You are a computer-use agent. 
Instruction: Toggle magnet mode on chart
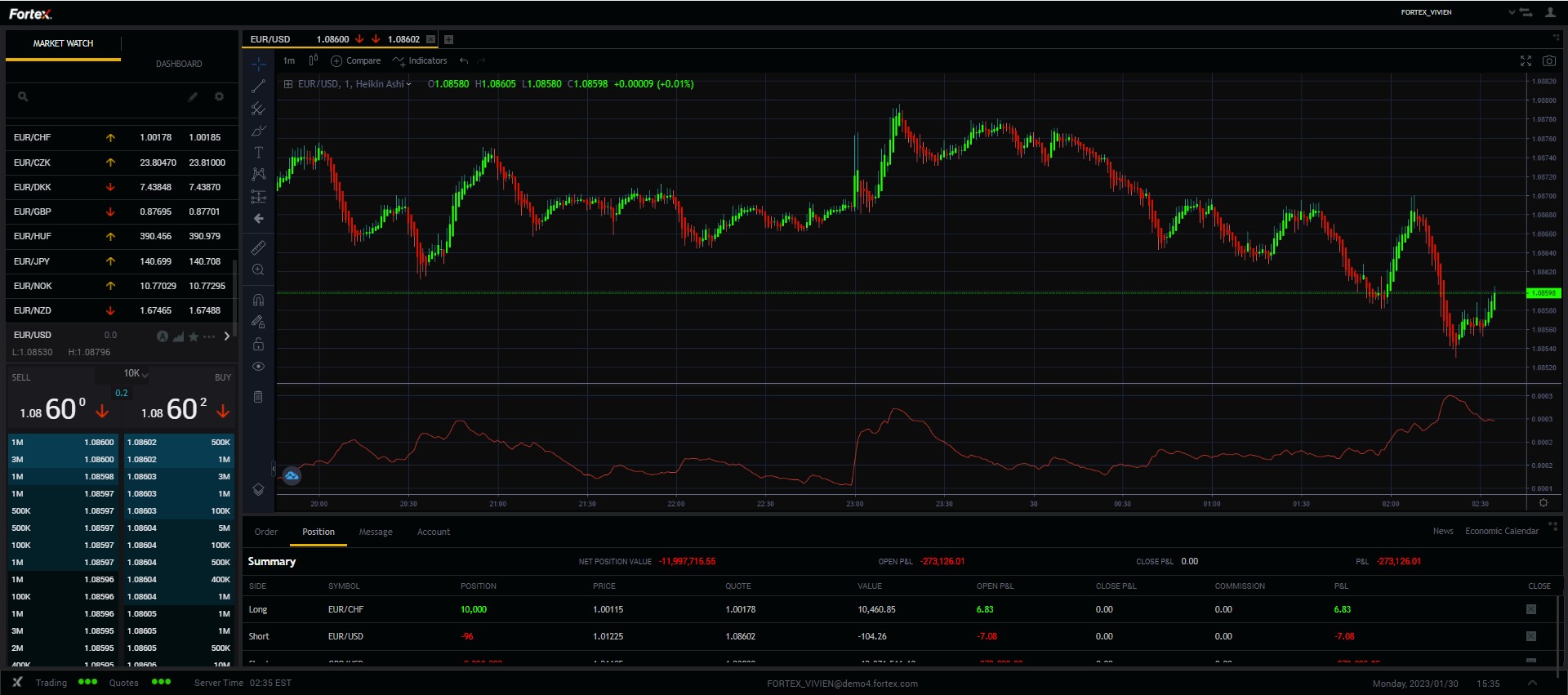(258, 300)
